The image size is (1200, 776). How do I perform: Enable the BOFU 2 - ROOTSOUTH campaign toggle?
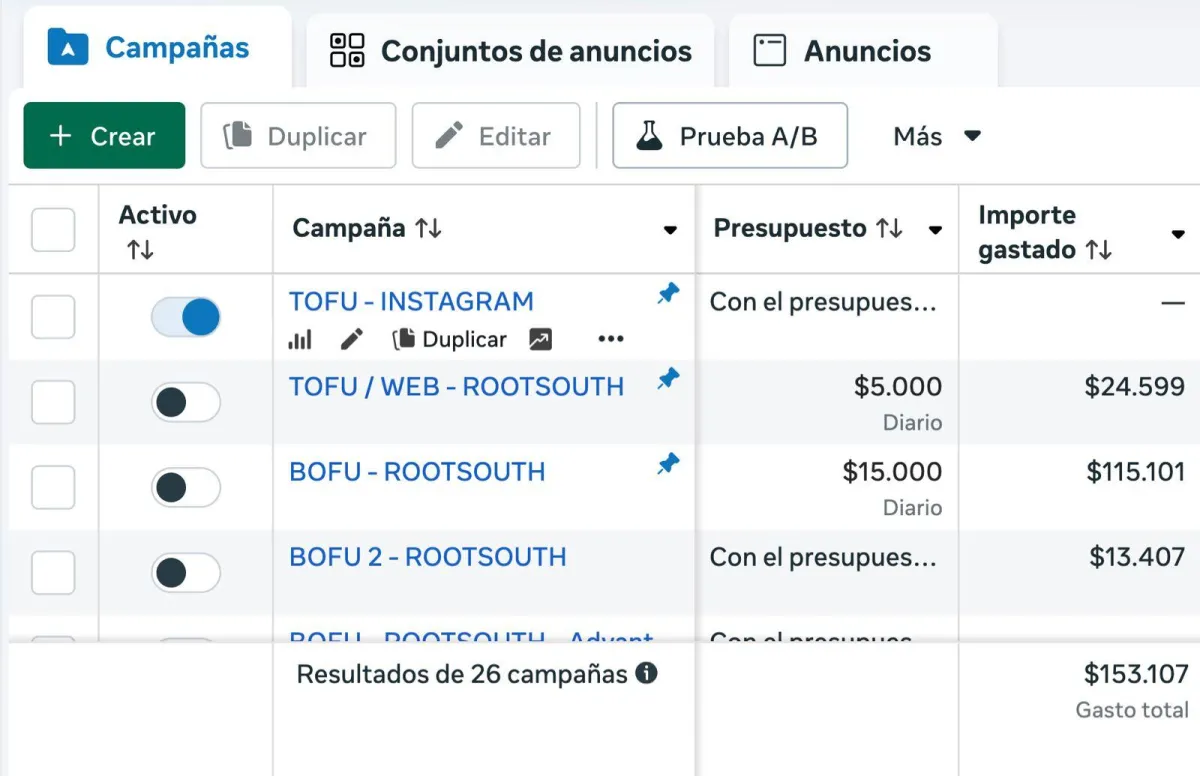coord(186,573)
